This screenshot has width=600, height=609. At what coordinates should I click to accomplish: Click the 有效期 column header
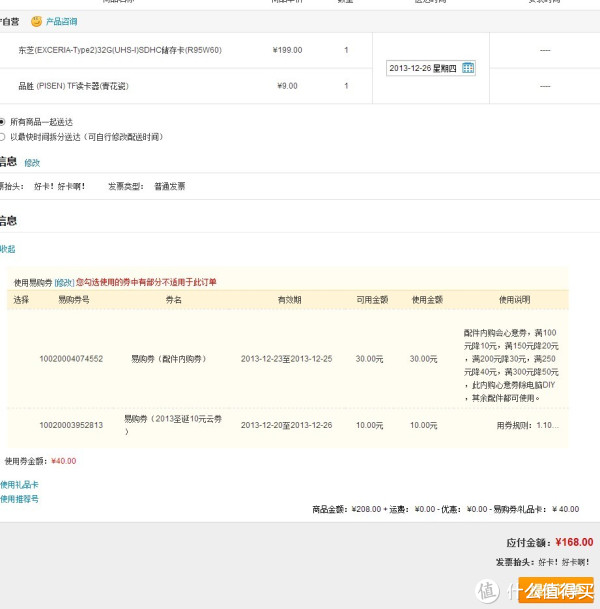[x=289, y=299]
